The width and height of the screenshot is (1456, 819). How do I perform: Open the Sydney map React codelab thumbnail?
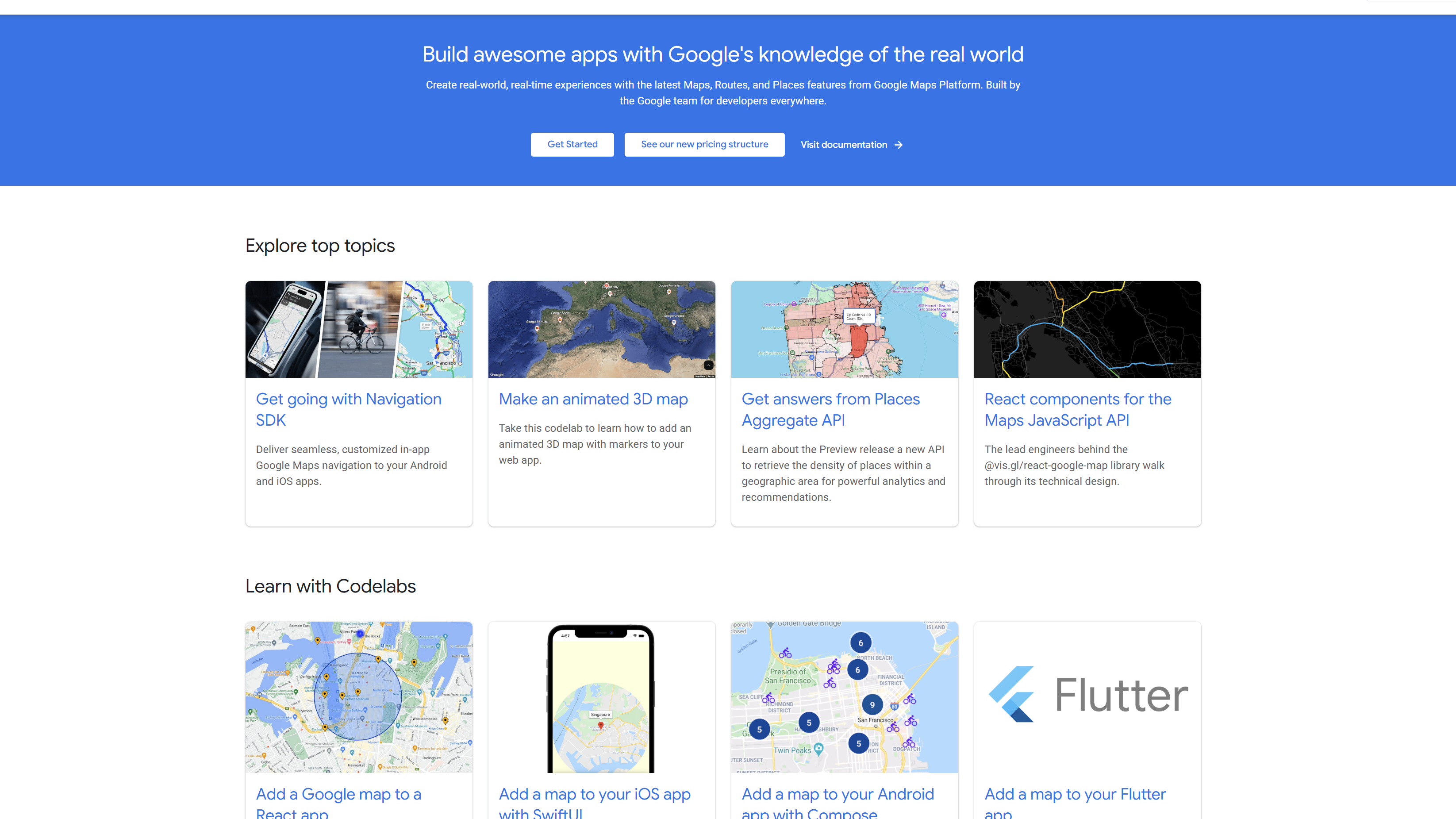(359, 697)
